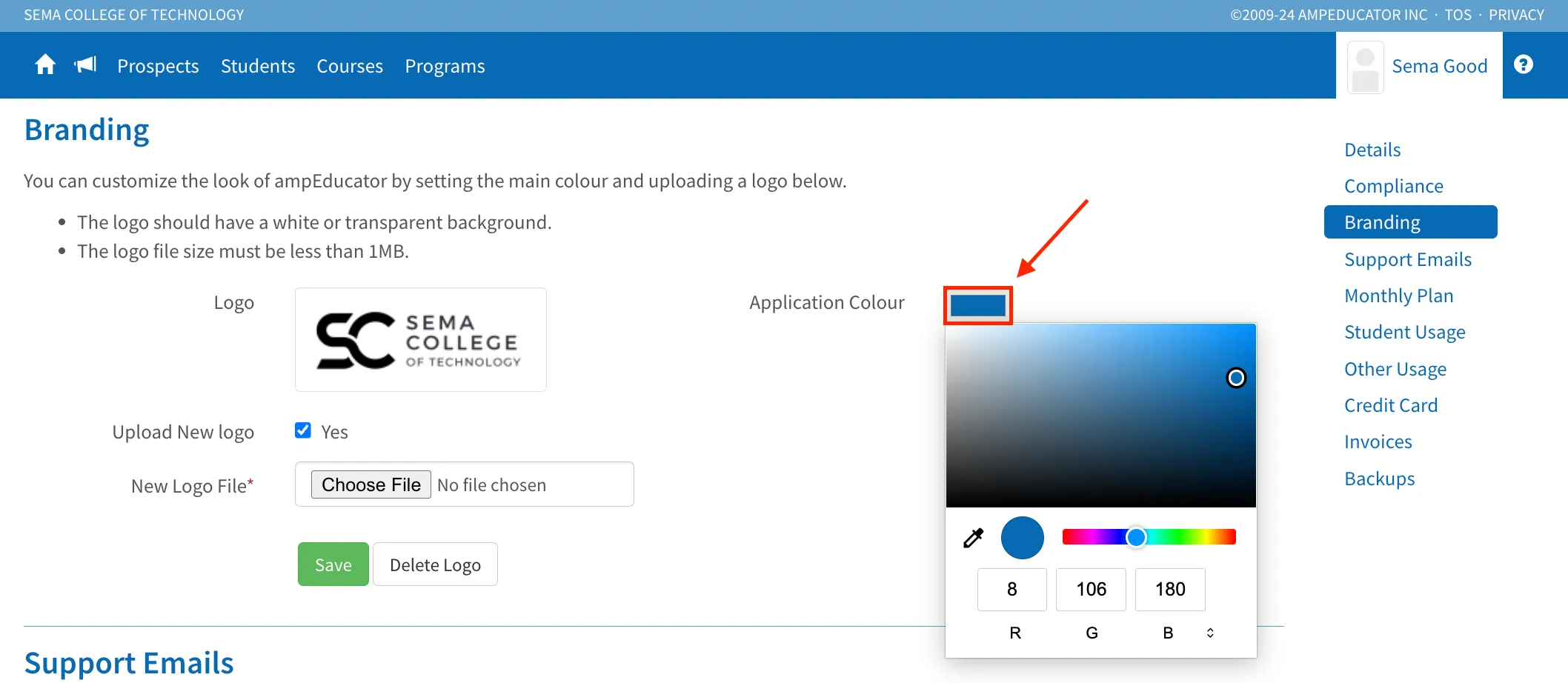This screenshot has width=1568, height=683.
Task: Open the PRIVACY link in header
Action: tap(1516, 15)
